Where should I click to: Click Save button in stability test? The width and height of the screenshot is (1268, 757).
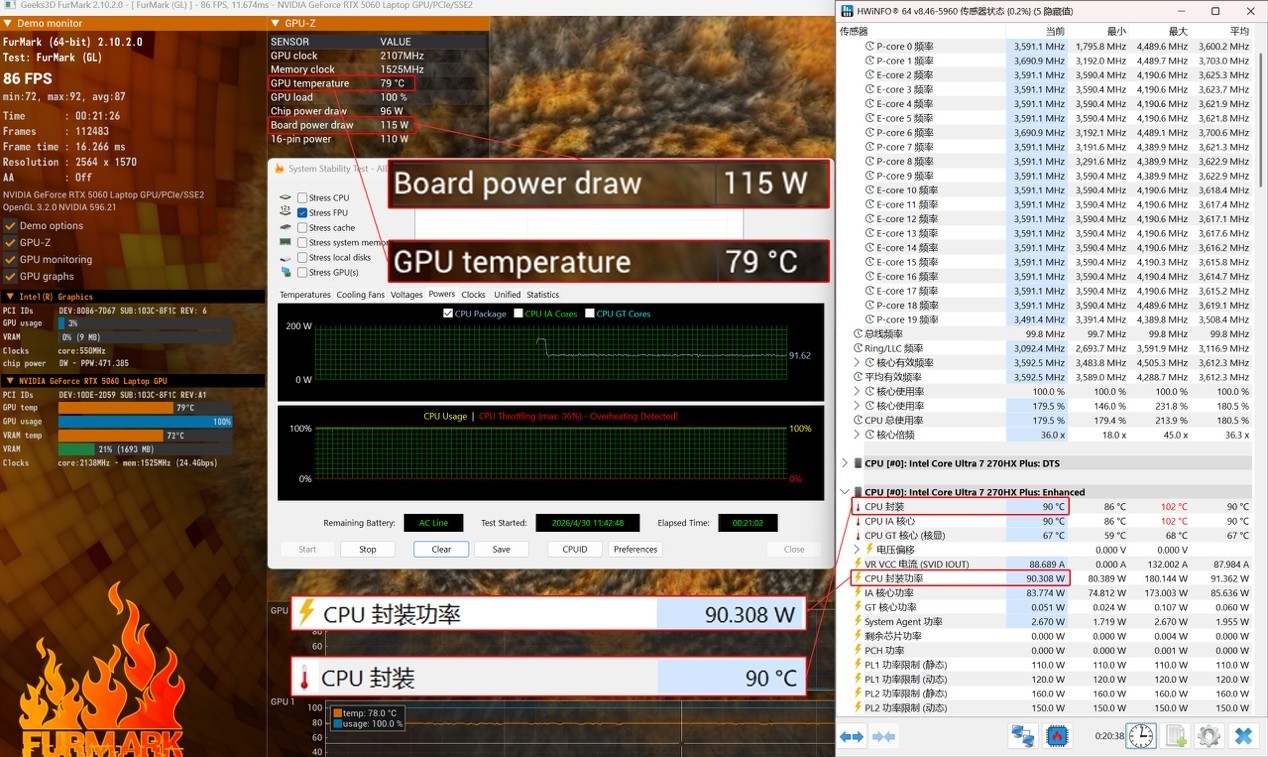501,549
